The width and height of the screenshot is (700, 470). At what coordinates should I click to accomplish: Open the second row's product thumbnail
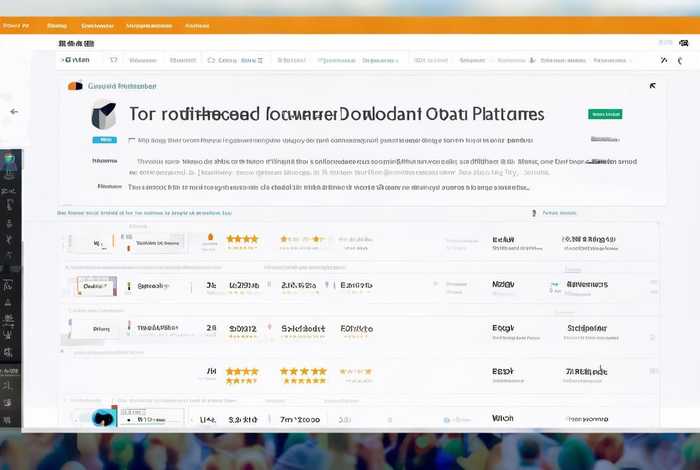point(97,286)
